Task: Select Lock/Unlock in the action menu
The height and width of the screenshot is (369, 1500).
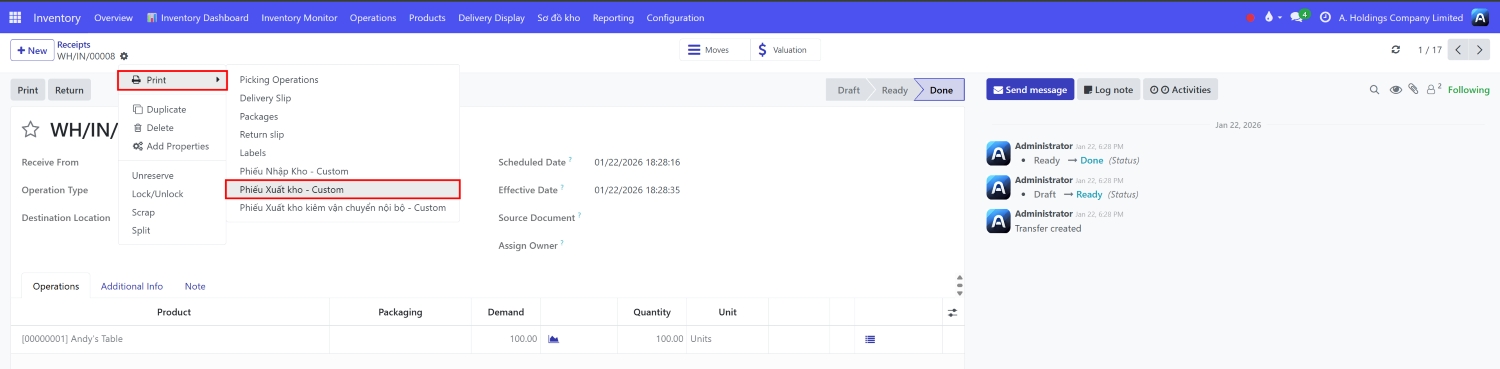Action: 173,194
